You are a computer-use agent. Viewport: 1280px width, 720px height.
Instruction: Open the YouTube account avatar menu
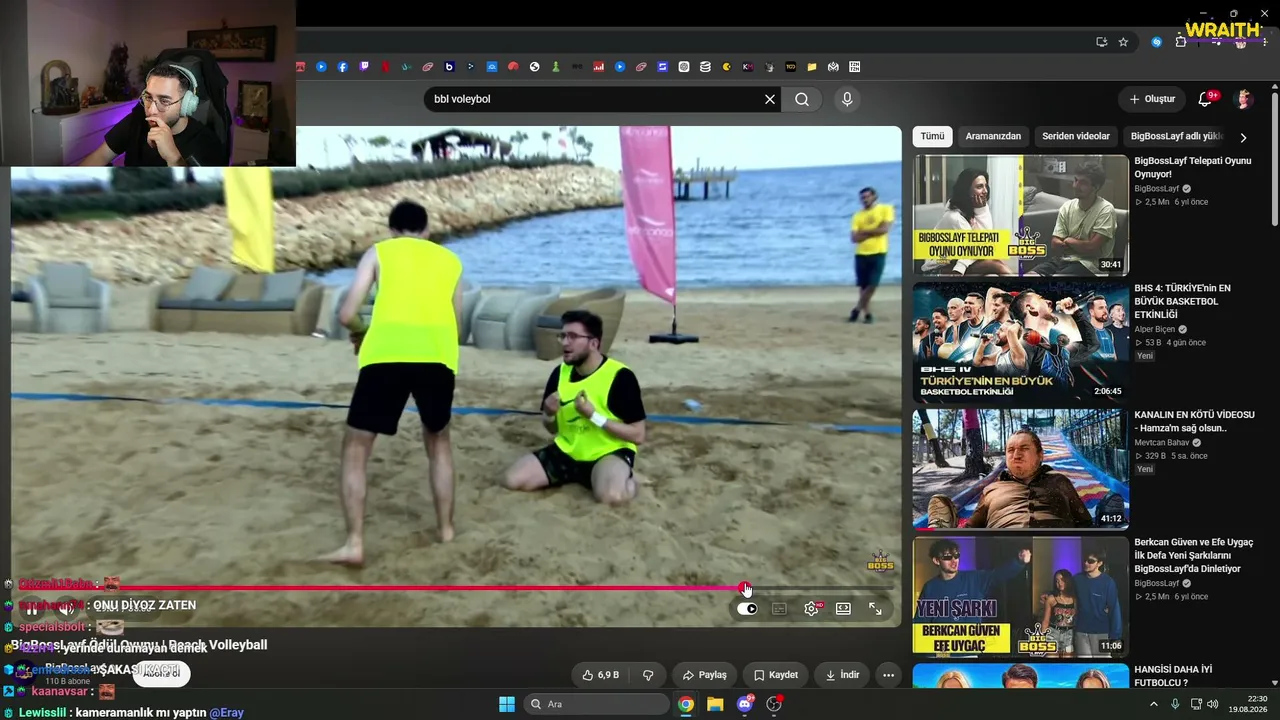click(1244, 99)
